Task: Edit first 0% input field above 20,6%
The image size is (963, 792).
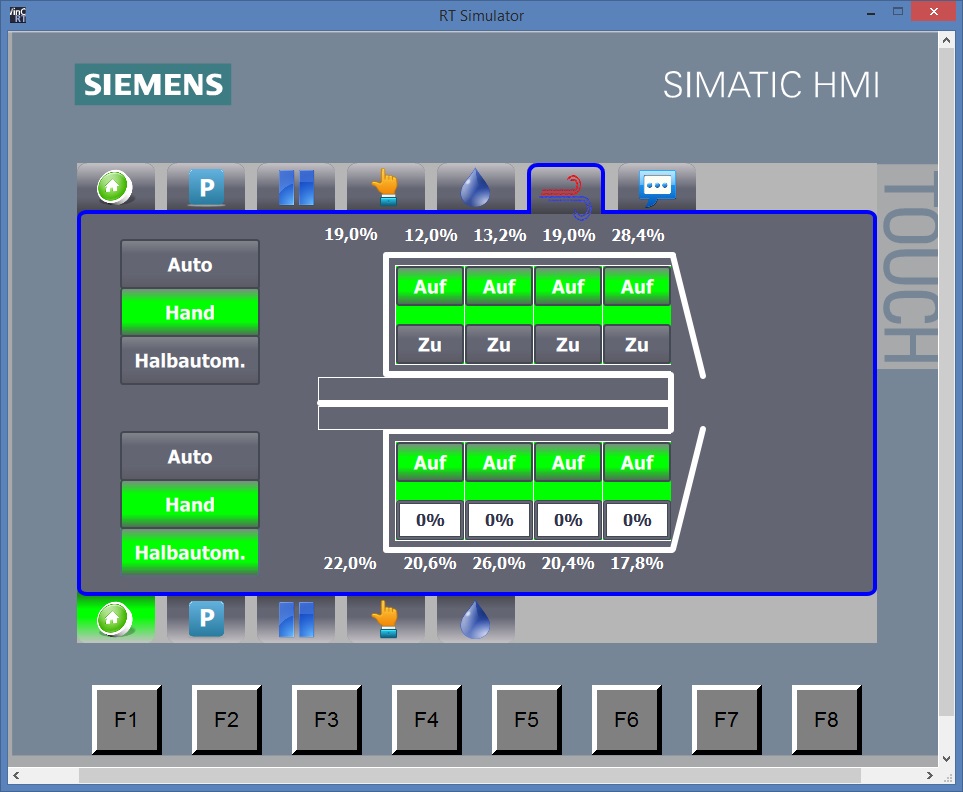Action: [430, 520]
